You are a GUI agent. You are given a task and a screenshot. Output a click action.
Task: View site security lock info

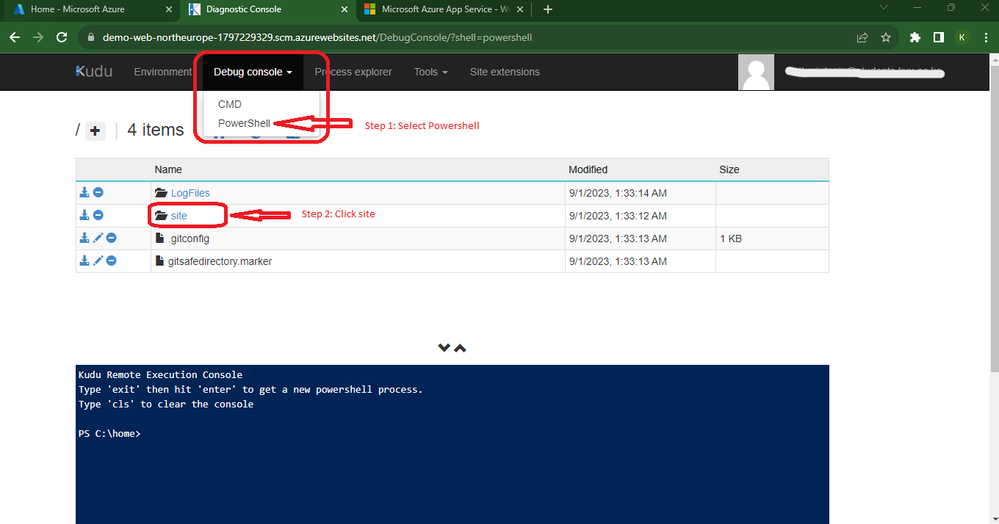(90, 38)
